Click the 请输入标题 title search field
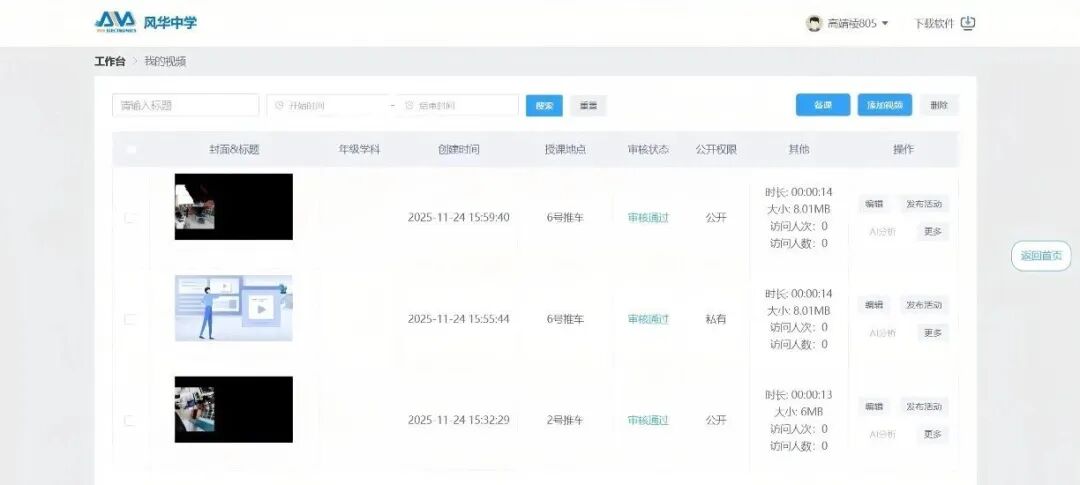 point(185,105)
